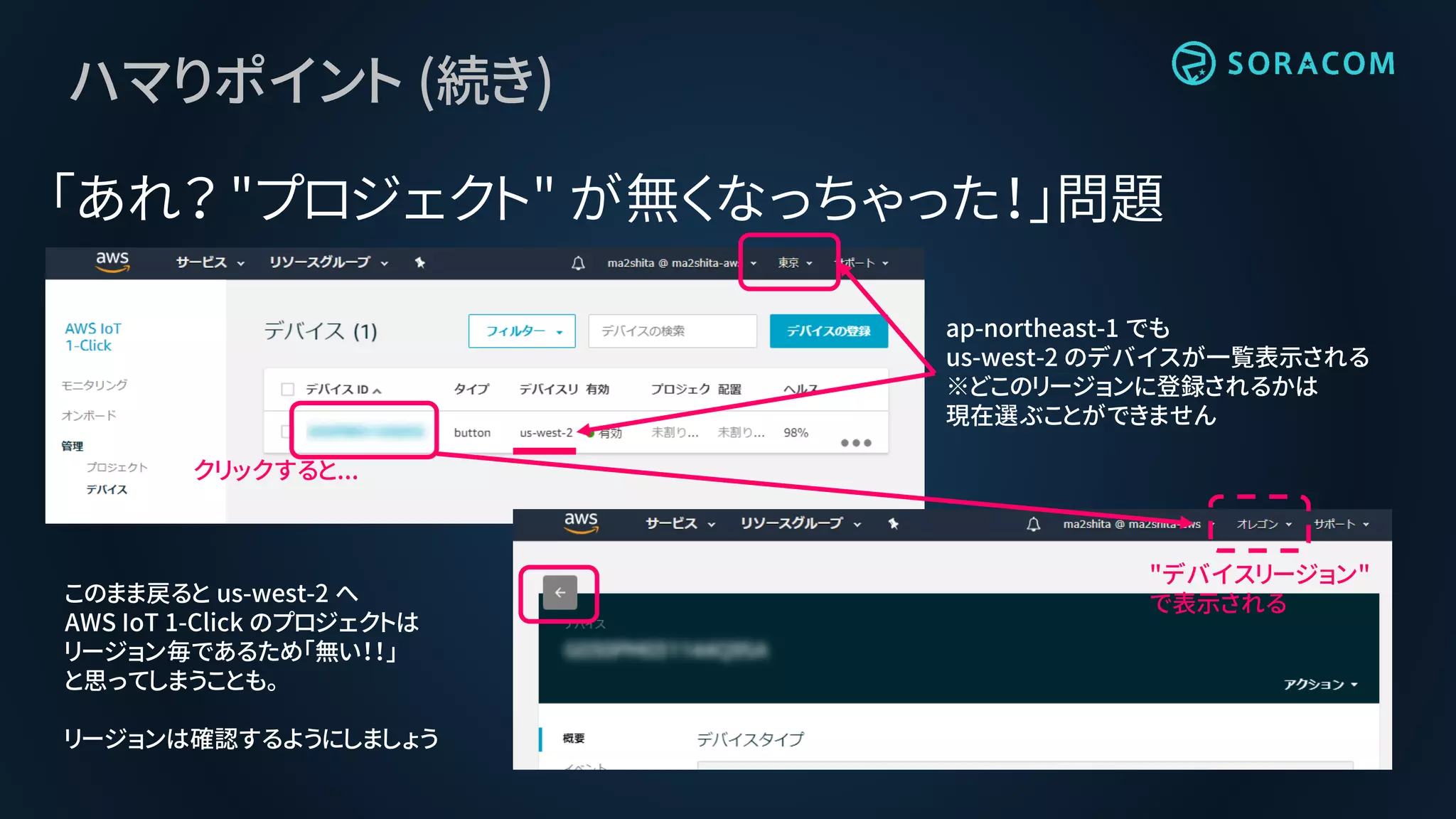Open the リソースグループ menu in the upper console

pyautogui.click(x=328, y=263)
